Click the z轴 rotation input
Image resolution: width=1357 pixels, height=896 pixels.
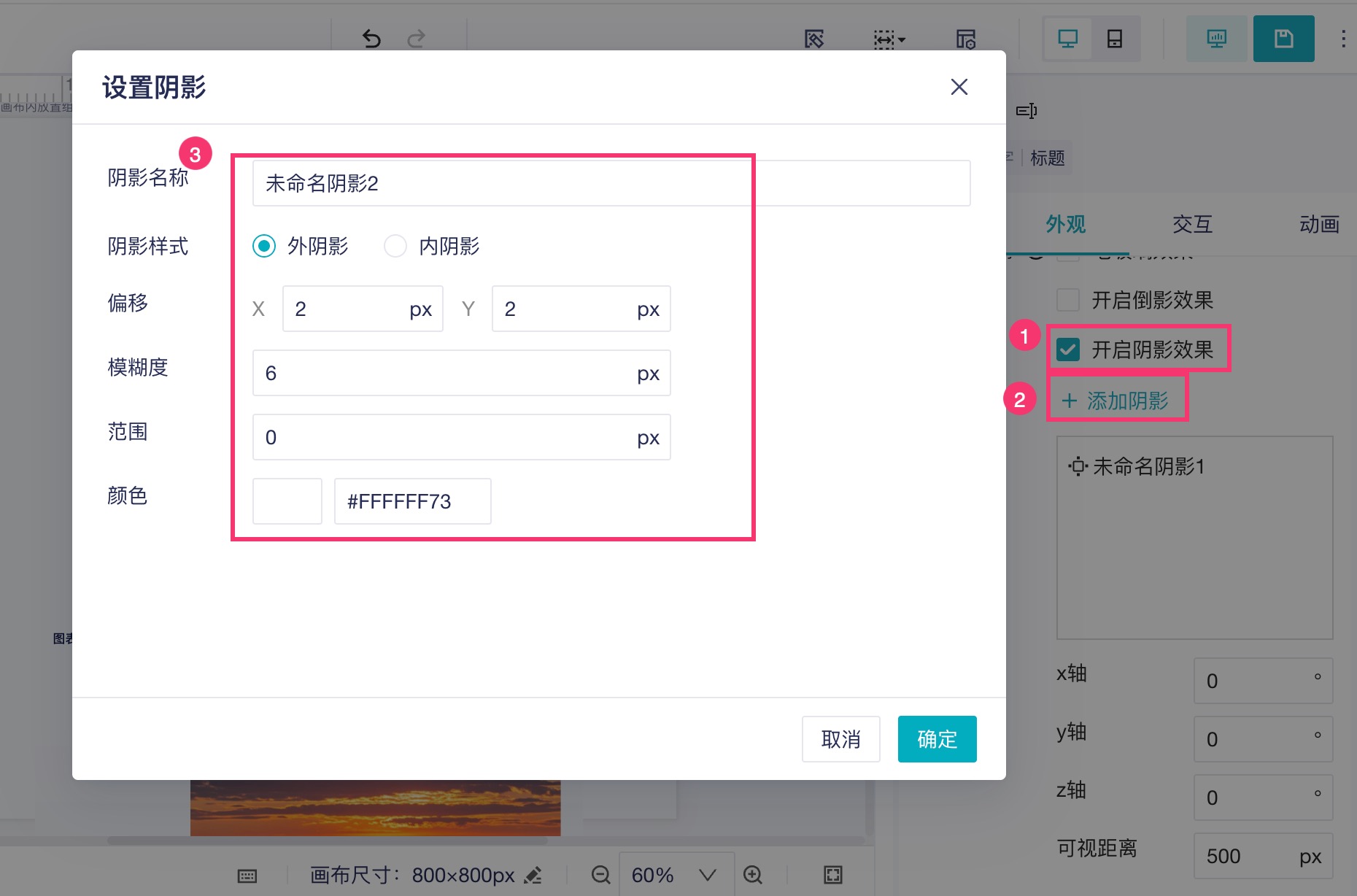coord(1264,797)
